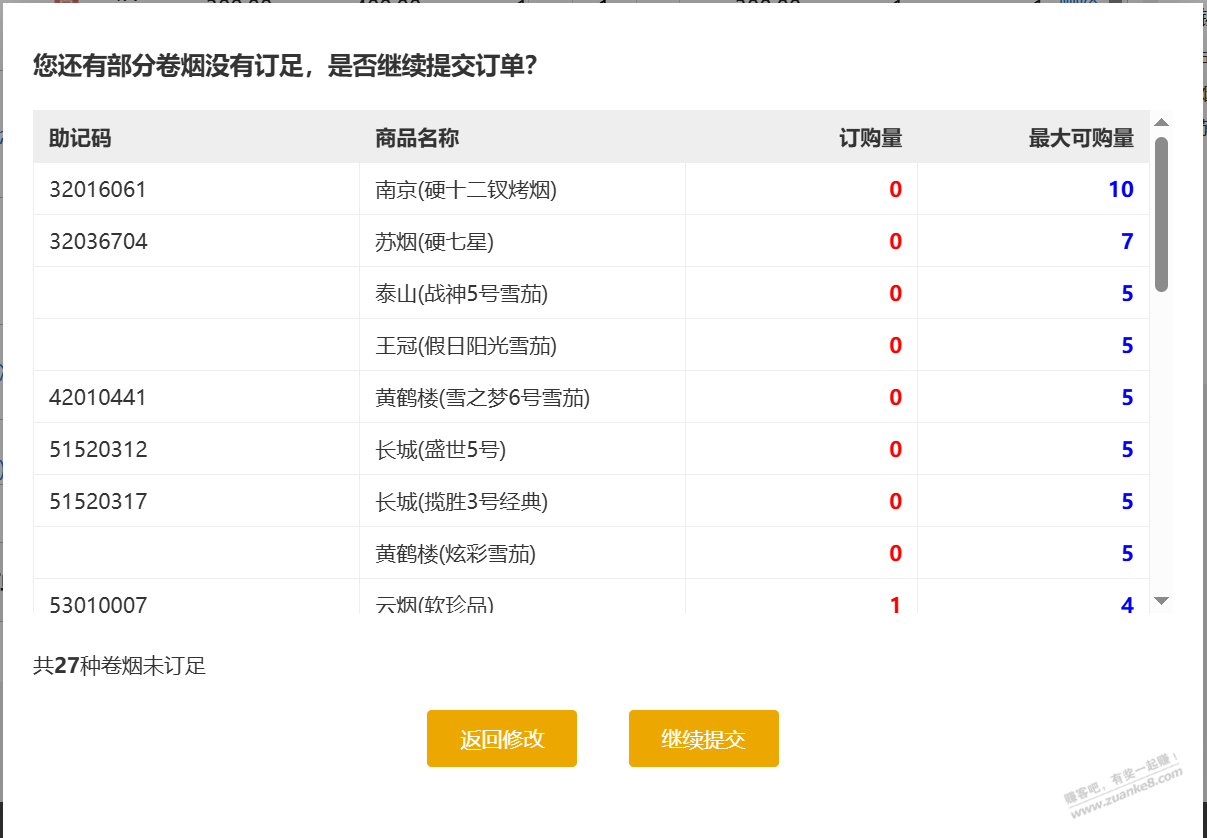1207x838 pixels.
Task: Click the scrollbar down arrow of the table
Action: 1161,600
